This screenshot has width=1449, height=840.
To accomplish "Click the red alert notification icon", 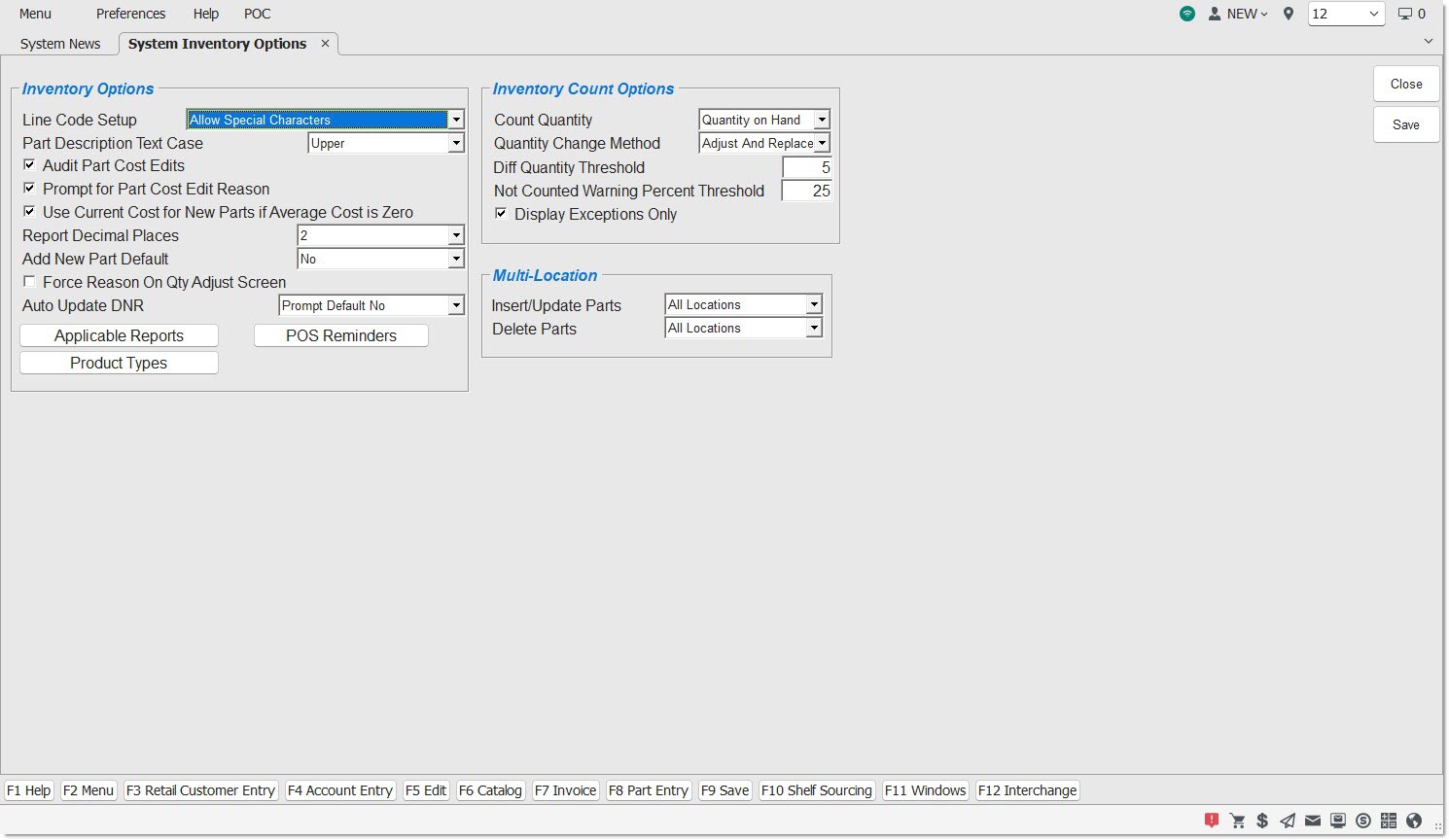I will (x=1212, y=821).
